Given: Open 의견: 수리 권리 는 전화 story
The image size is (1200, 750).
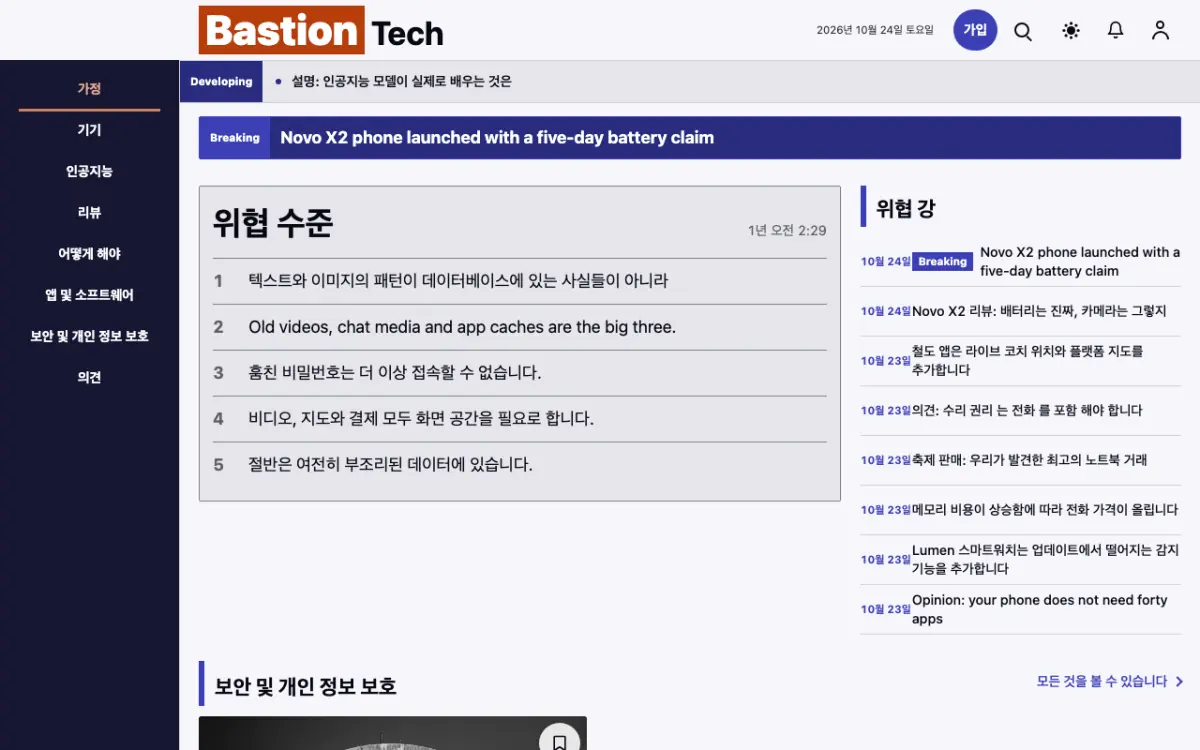Looking at the screenshot, I should coord(1027,410).
